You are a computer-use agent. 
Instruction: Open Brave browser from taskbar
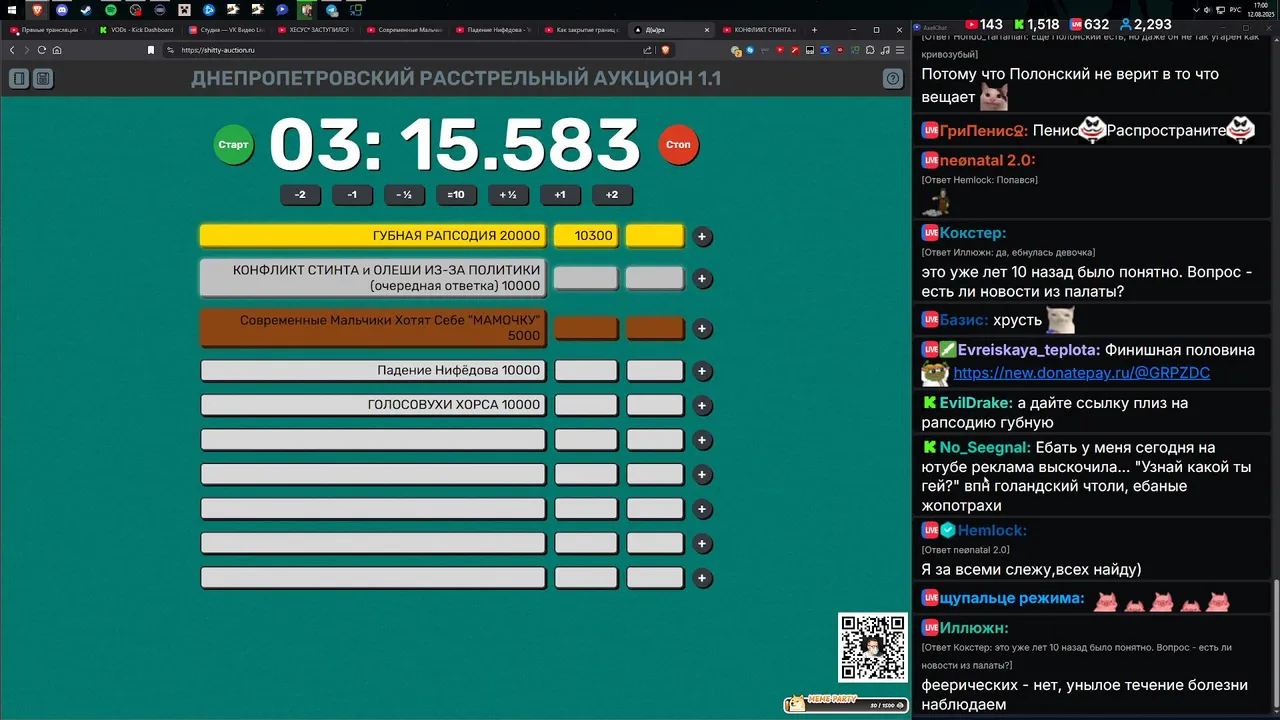38,9
